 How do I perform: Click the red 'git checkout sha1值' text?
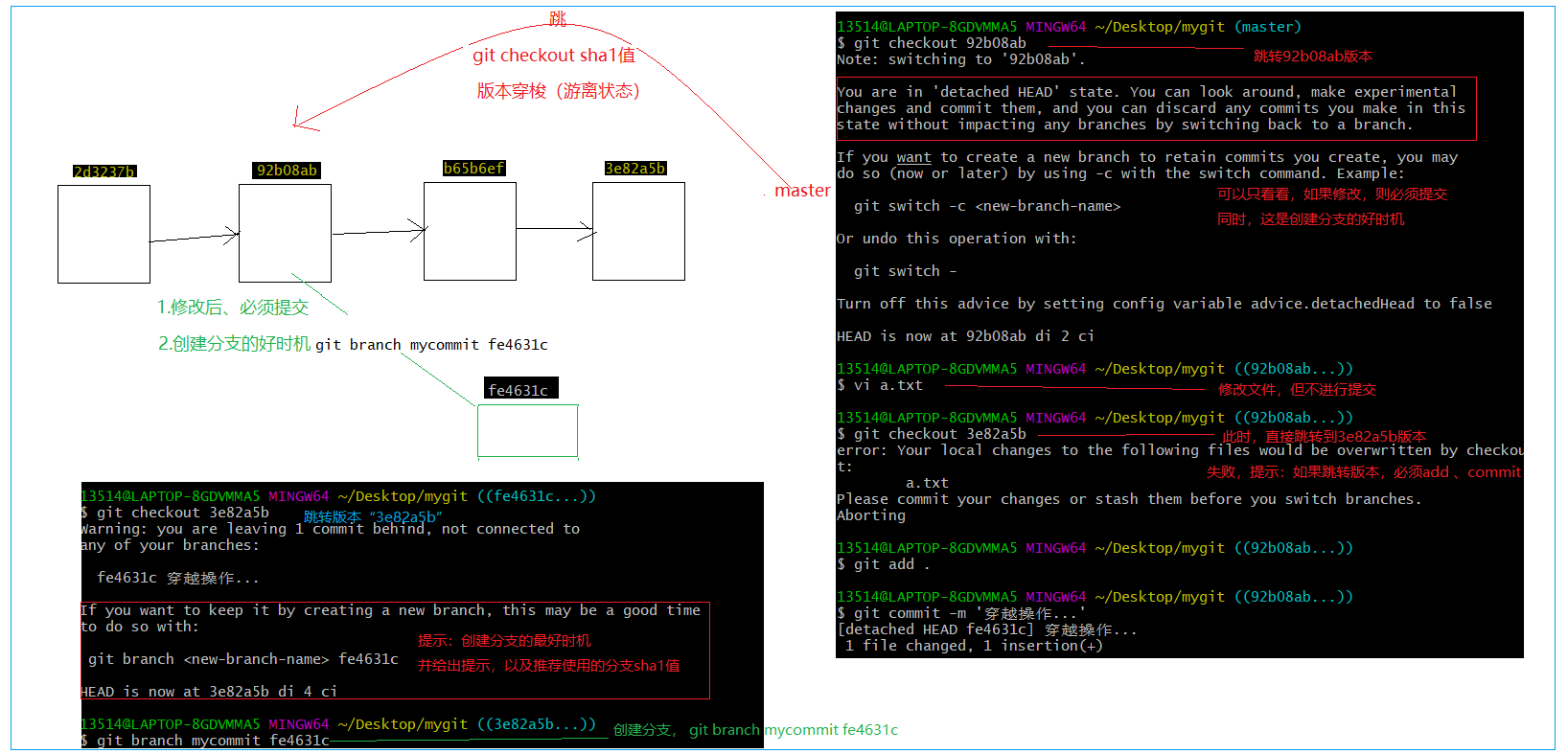[553, 56]
